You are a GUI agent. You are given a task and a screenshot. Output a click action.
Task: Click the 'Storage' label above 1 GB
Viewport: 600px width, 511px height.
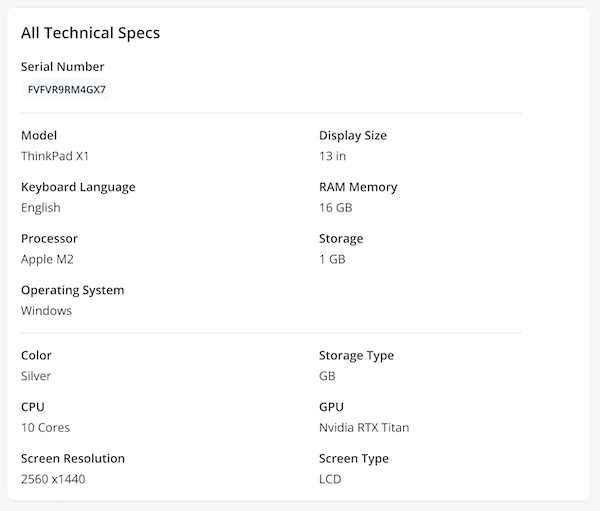pos(341,239)
